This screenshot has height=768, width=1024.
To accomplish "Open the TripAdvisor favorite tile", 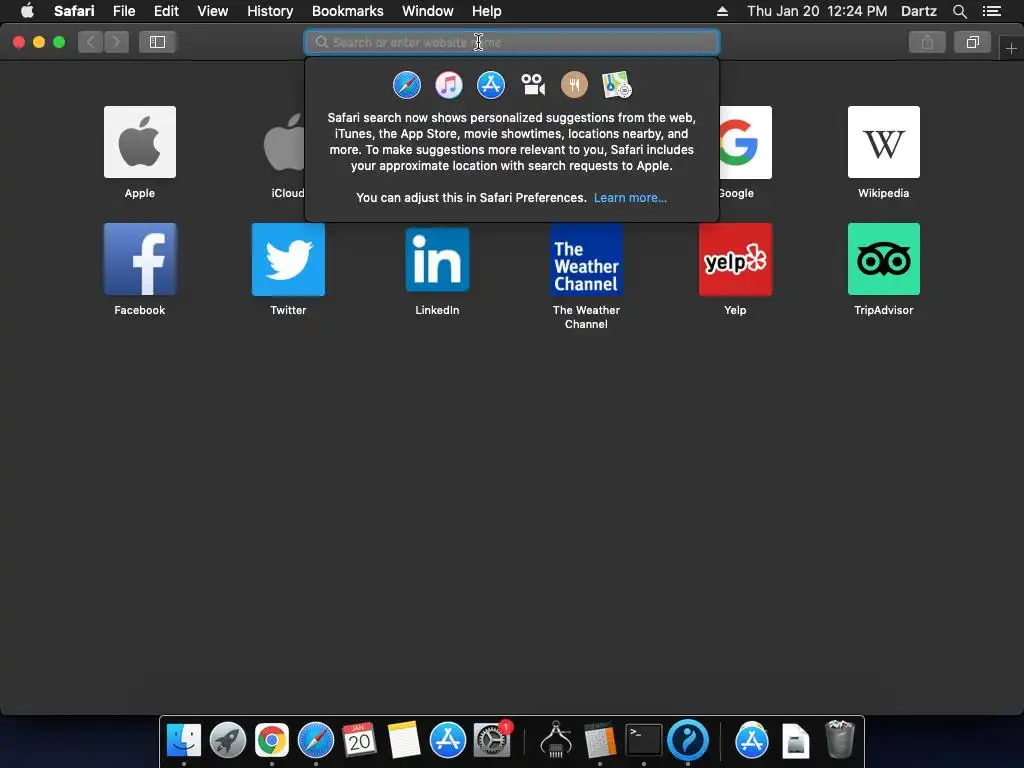I will (x=884, y=259).
